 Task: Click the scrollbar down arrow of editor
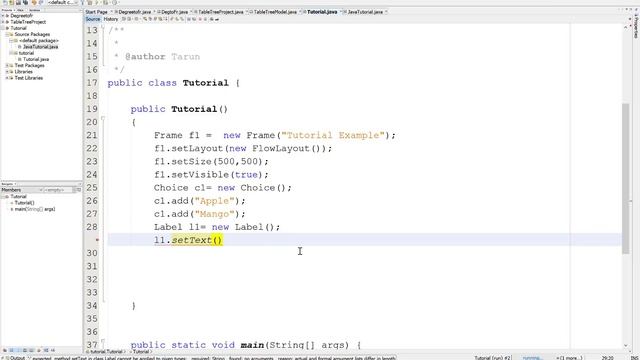click(x=626, y=346)
